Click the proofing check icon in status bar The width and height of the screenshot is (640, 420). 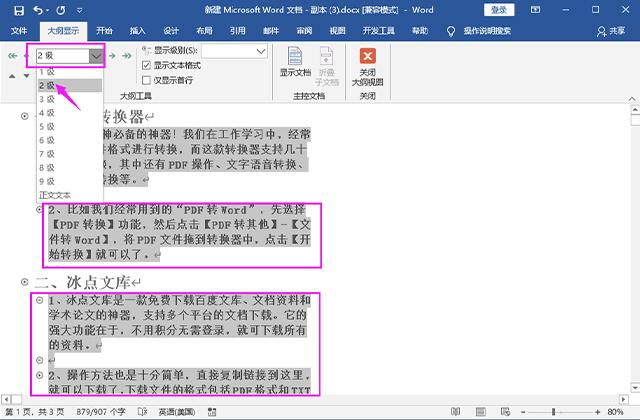tap(142, 412)
